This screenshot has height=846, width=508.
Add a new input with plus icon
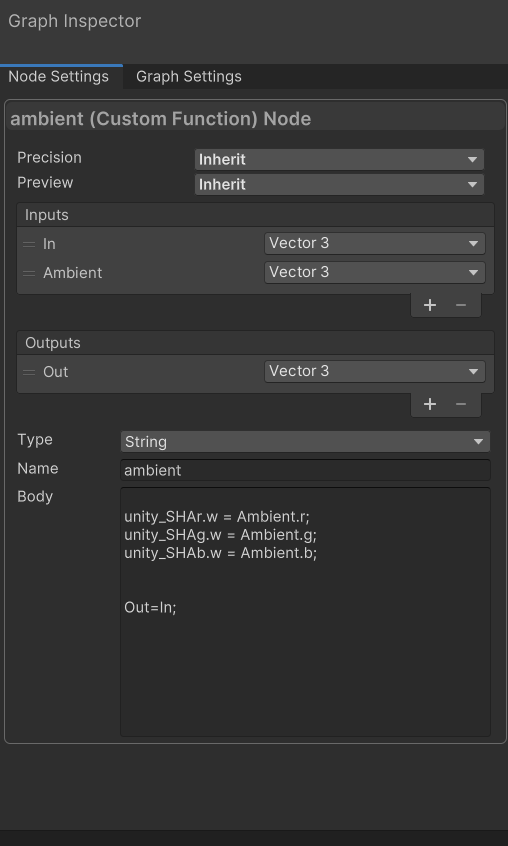click(430, 305)
